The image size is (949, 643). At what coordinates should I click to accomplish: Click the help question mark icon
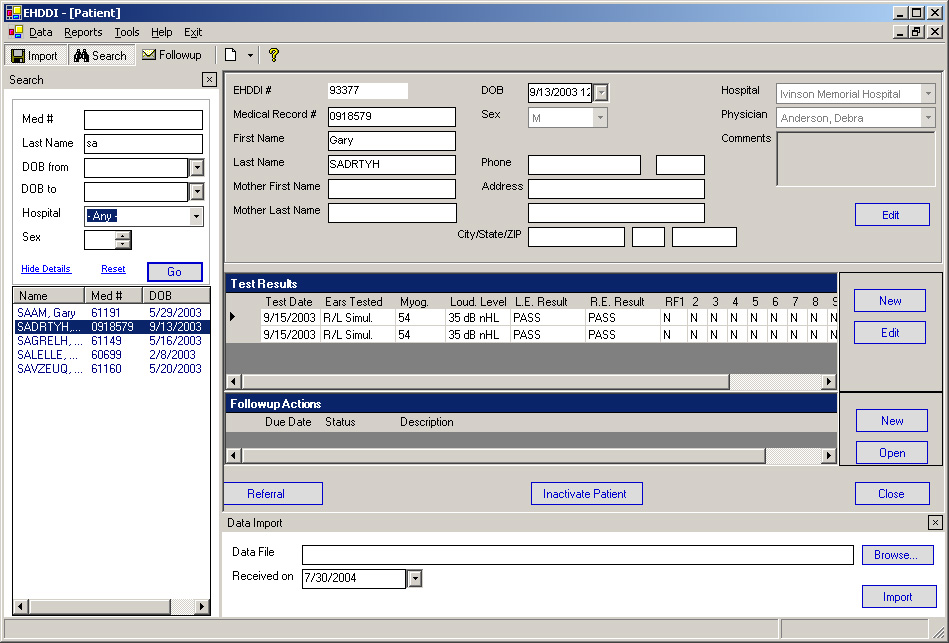click(x=273, y=55)
